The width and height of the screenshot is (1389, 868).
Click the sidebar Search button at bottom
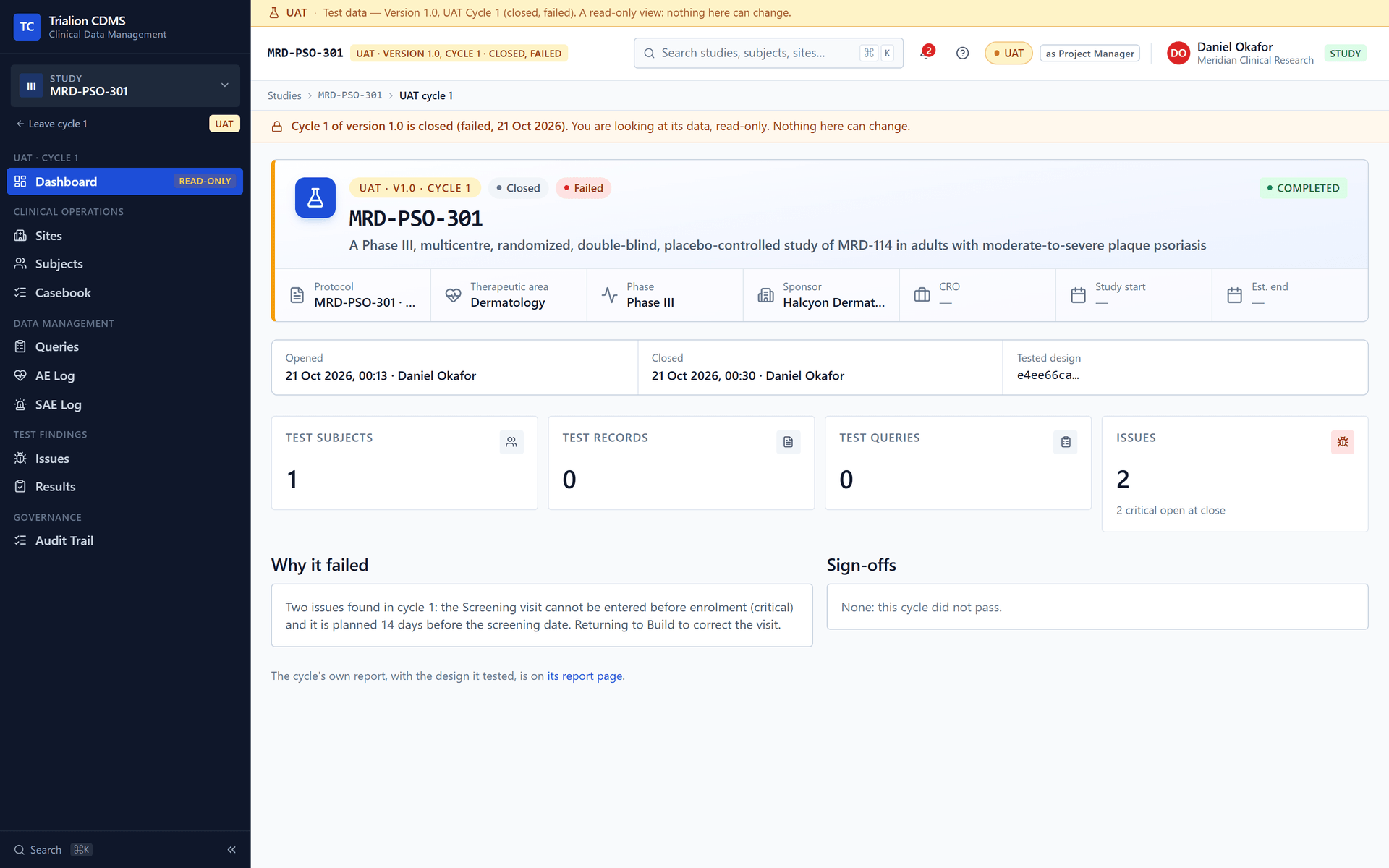(x=53, y=850)
